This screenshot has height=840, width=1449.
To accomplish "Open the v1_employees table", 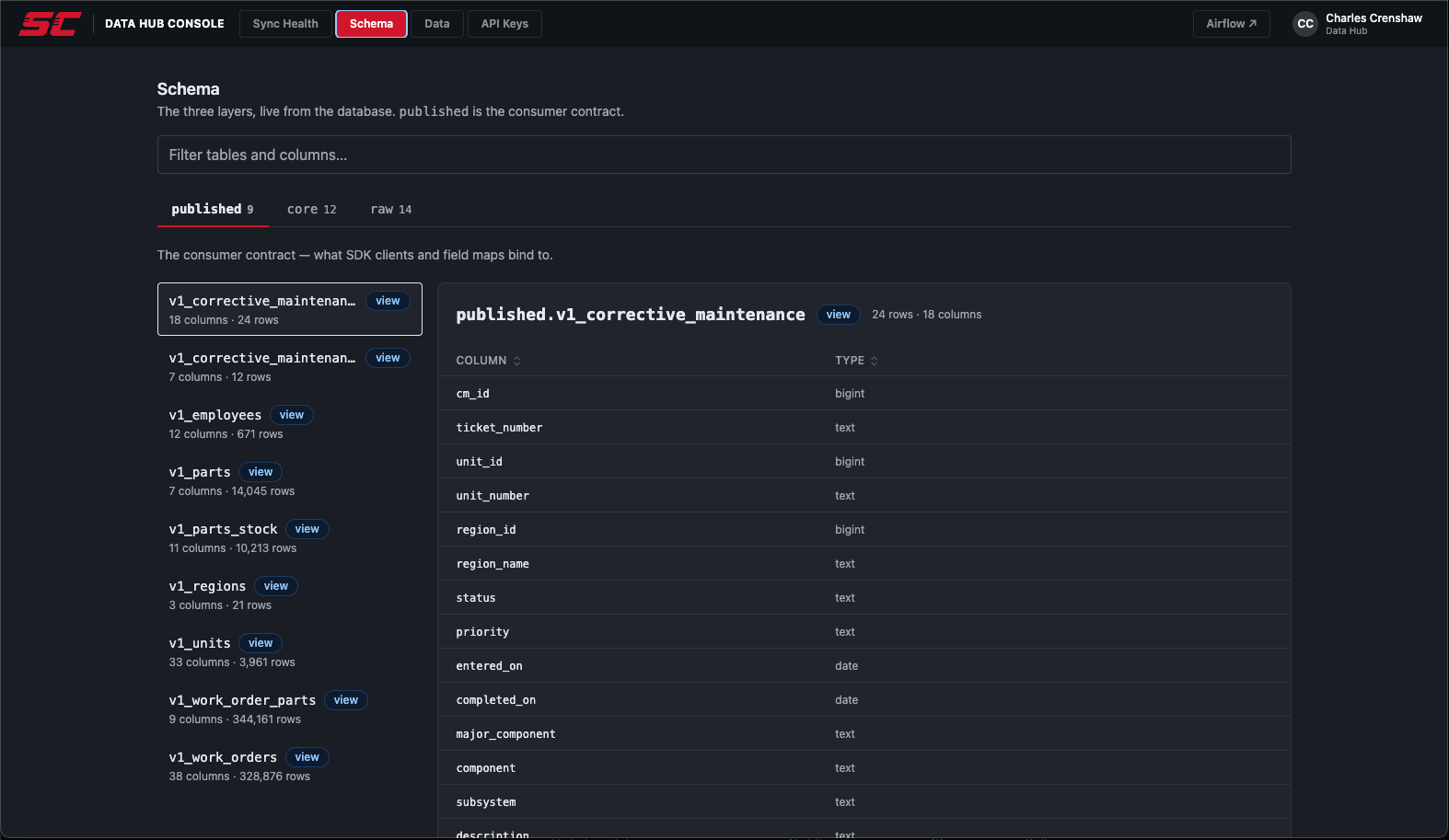I will 290,423.
